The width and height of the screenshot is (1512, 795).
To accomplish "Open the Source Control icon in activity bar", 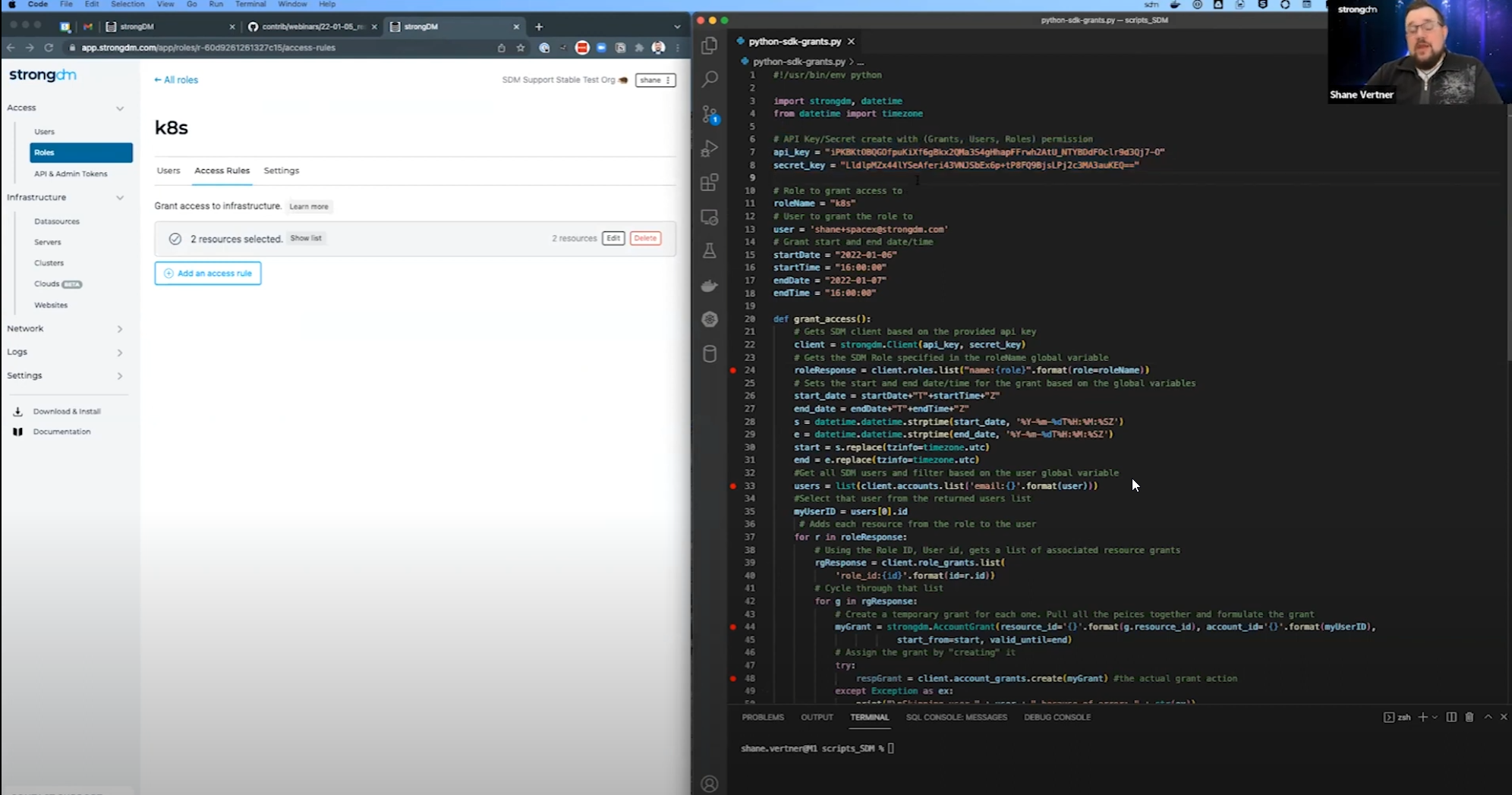I will (710, 114).
